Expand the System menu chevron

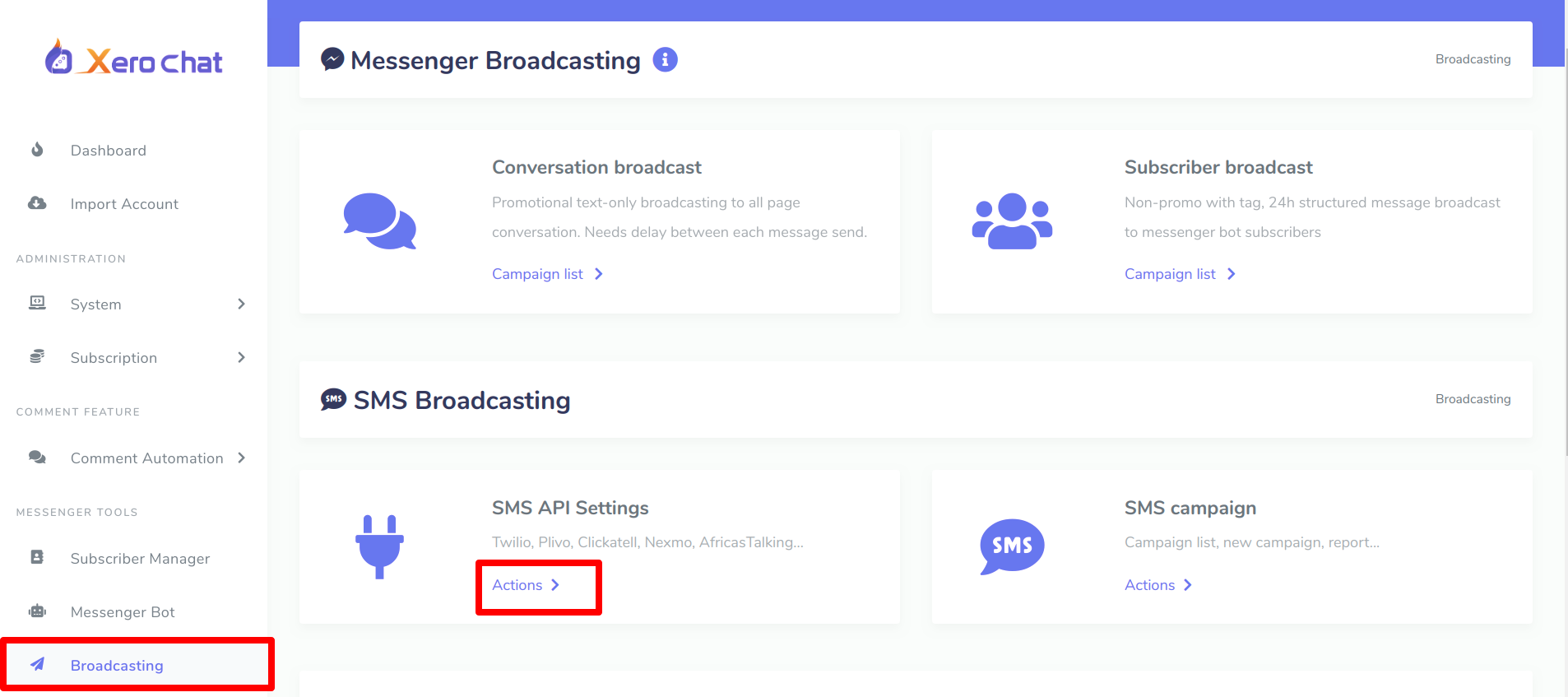(241, 304)
